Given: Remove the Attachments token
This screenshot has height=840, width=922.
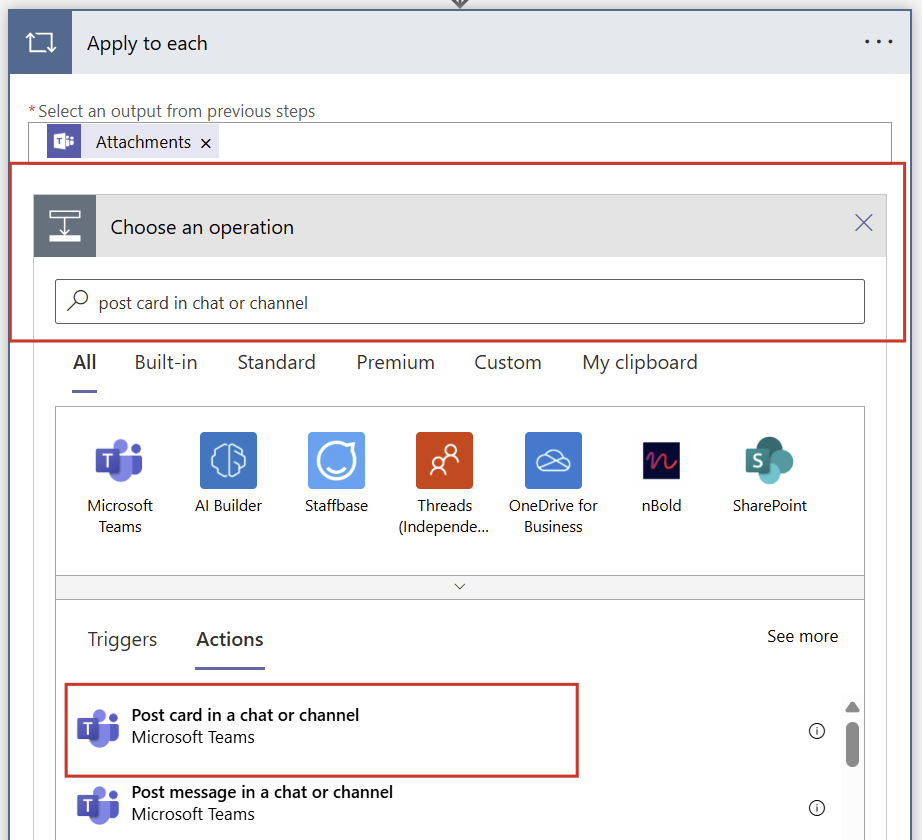Looking at the screenshot, I should (206, 143).
